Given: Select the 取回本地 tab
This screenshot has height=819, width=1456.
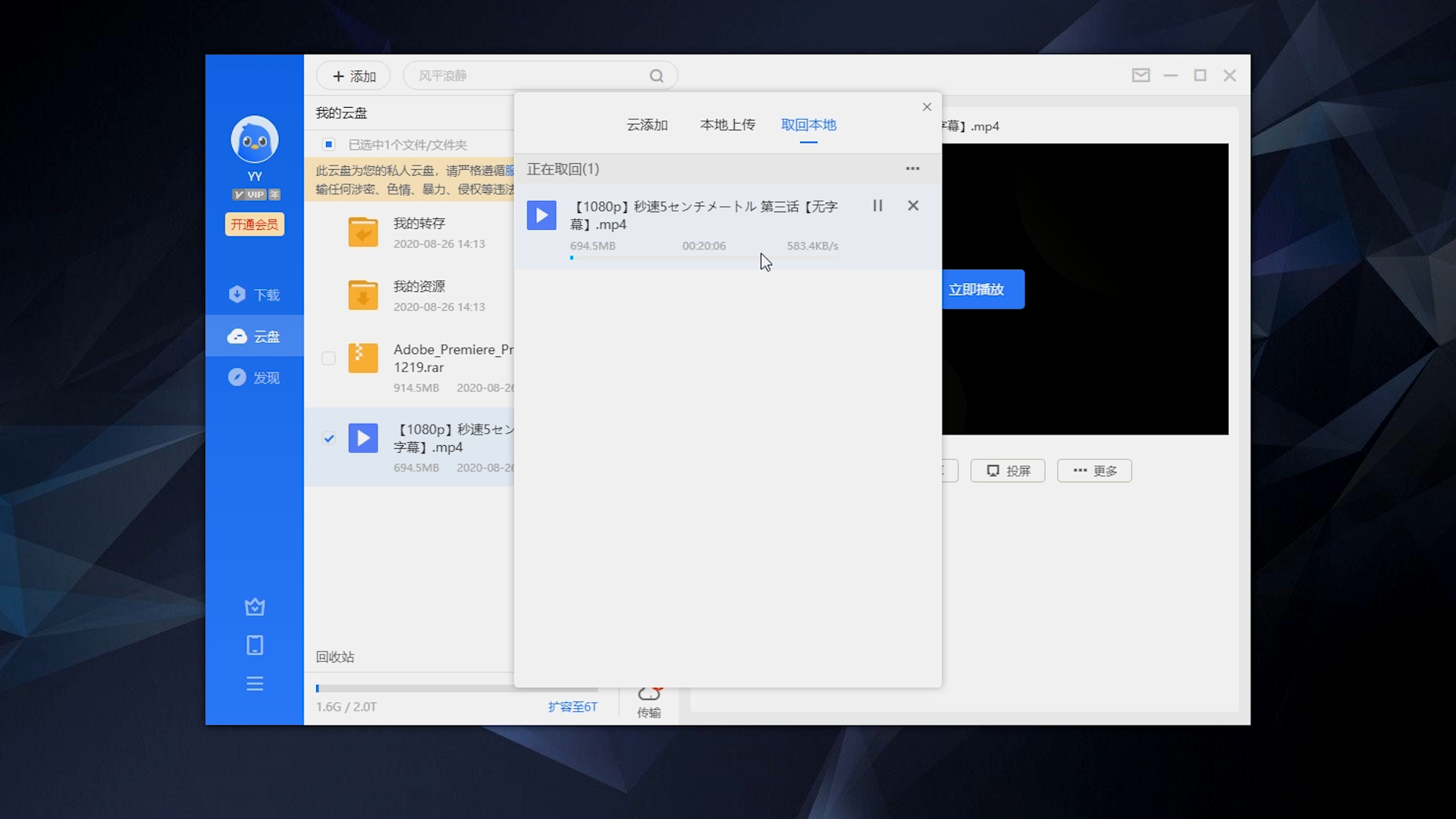Looking at the screenshot, I should click(x=808, y=125).
